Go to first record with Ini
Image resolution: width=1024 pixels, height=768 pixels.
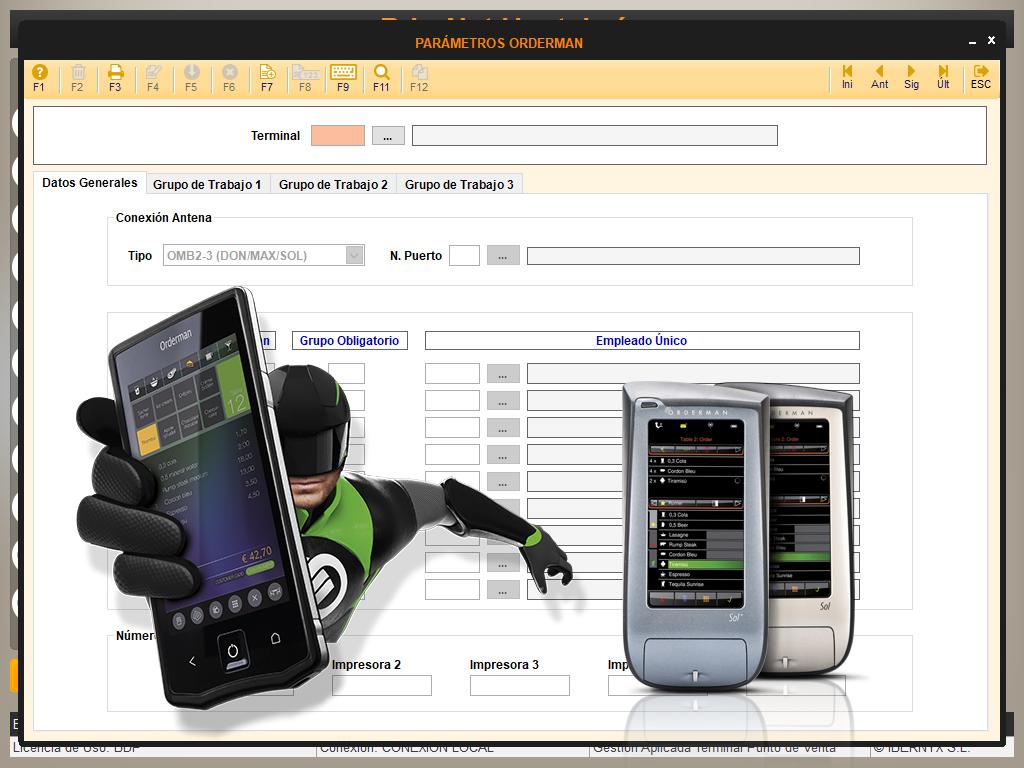pos(847,77)
